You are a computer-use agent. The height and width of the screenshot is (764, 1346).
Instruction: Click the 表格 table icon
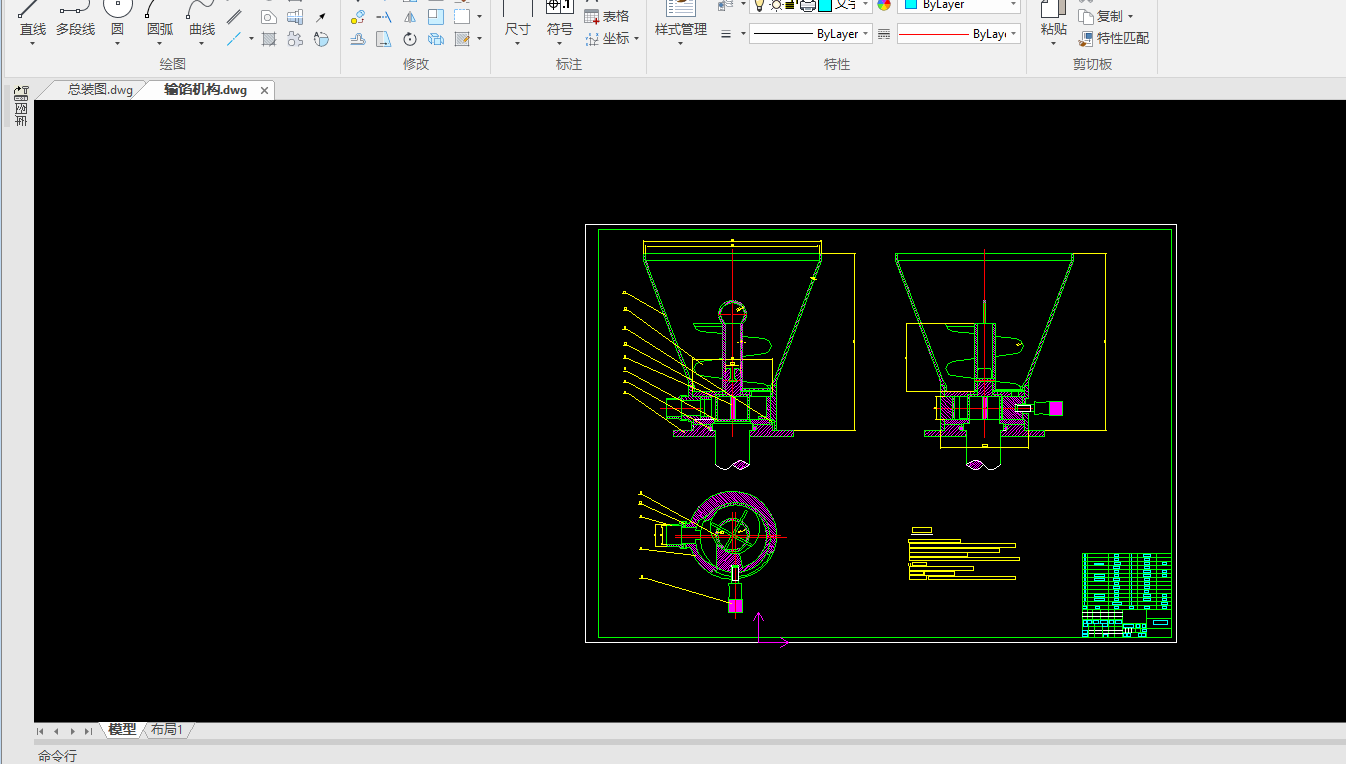[592, 16]
